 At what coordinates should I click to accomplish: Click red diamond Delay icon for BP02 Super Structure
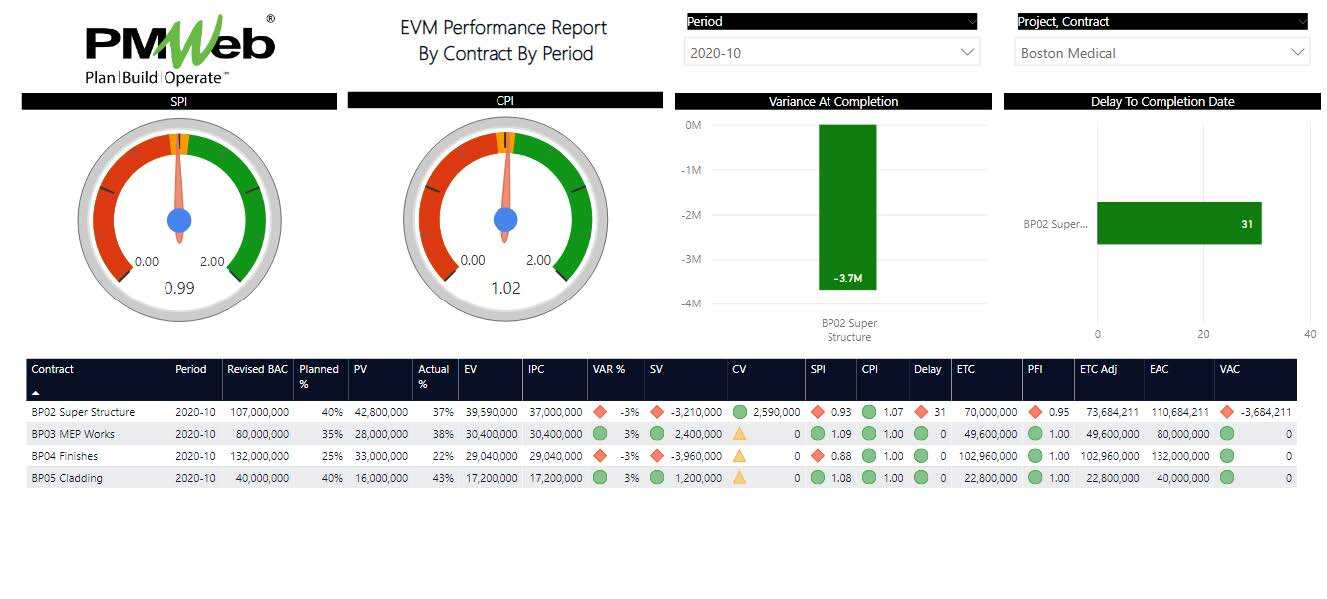(x=921, y=411)
